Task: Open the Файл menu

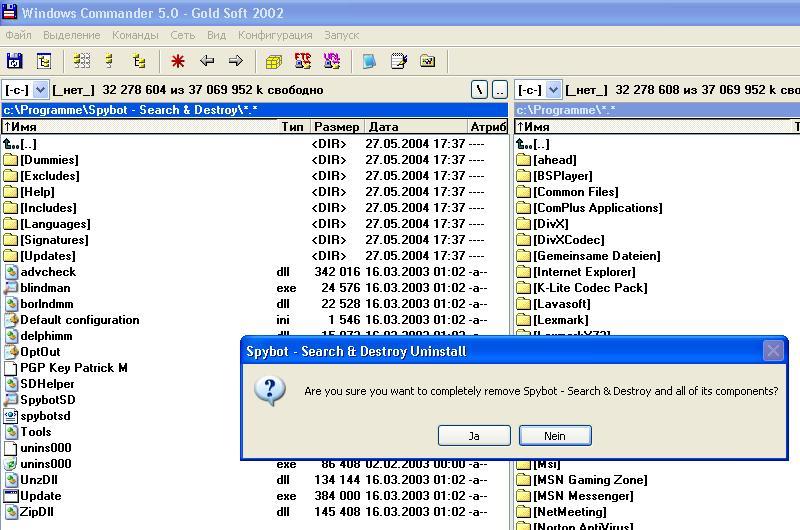Action: pyautogui.click(x=18, y=35)
